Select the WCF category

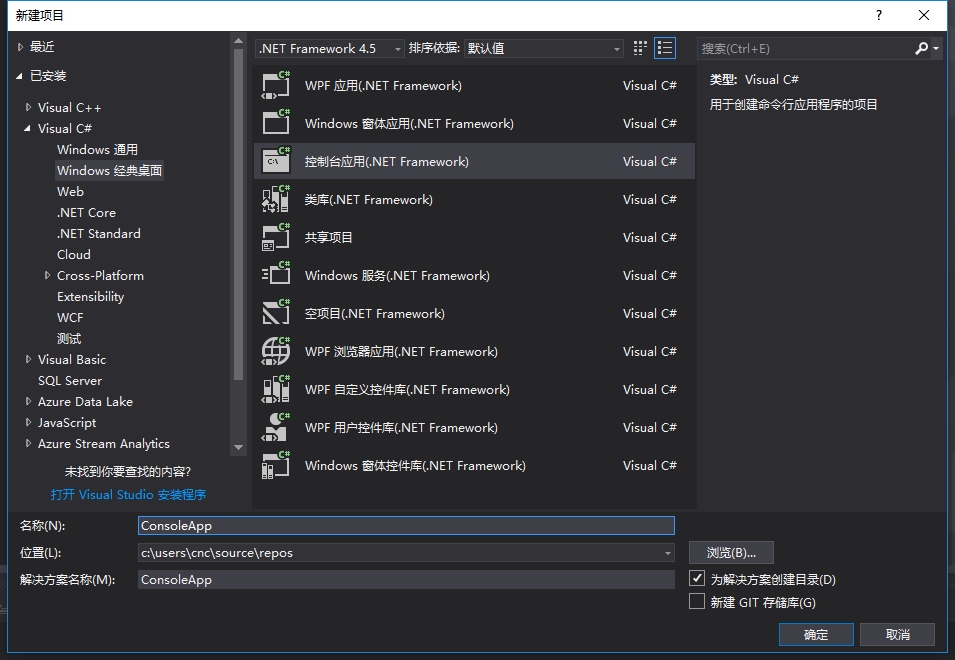pos(70,317)
